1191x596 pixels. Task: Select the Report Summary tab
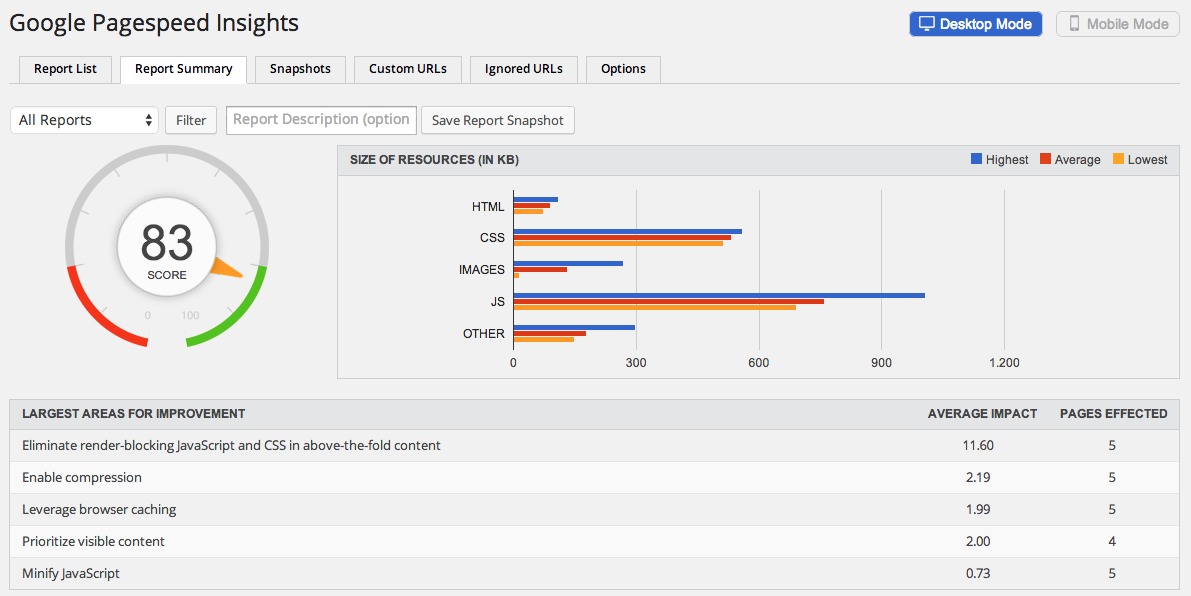pos(183,69)
